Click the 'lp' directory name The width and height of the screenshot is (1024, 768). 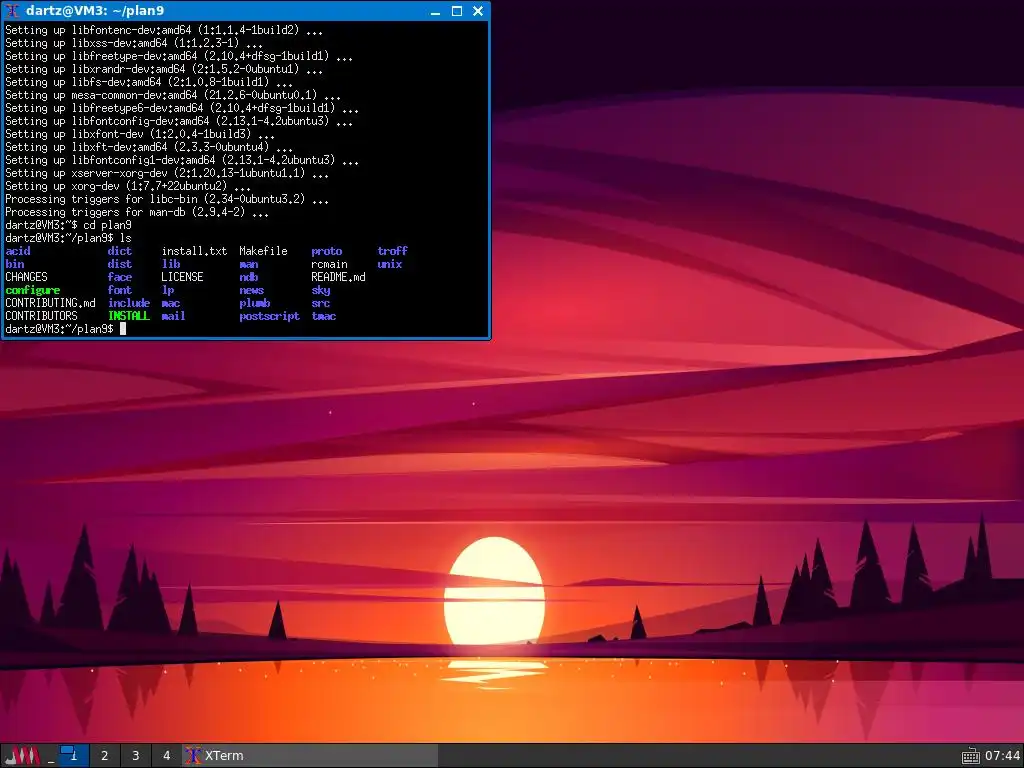pyautogui.click(x=168, y=290)
